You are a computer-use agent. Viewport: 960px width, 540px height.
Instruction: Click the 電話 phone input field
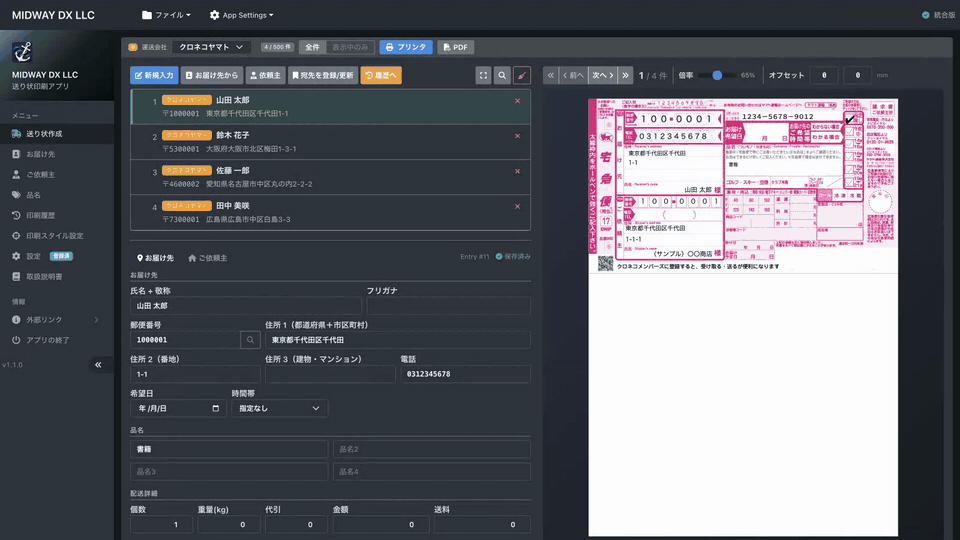465,374
